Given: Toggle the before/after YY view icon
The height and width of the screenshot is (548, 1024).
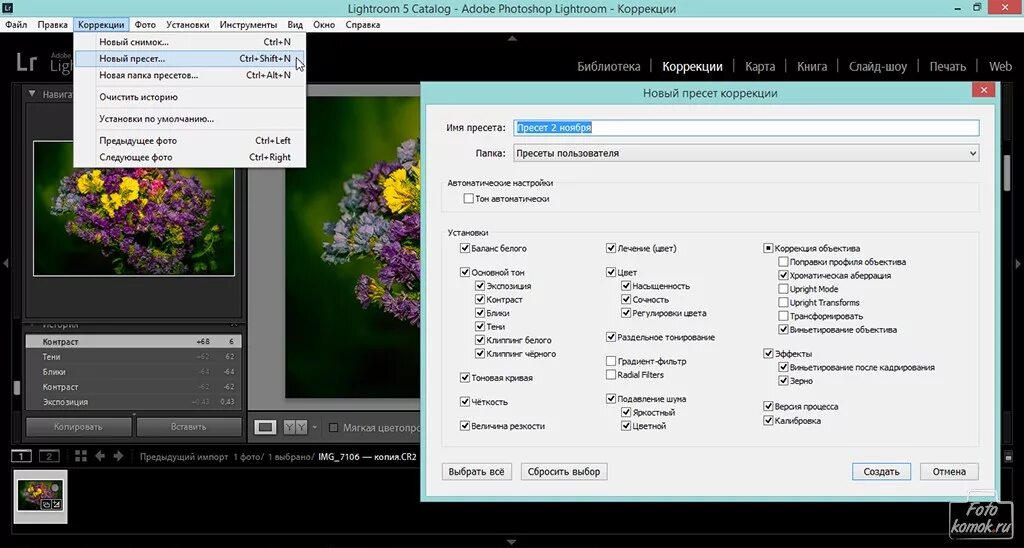Looking at the screenshot, I should (295, 427).
